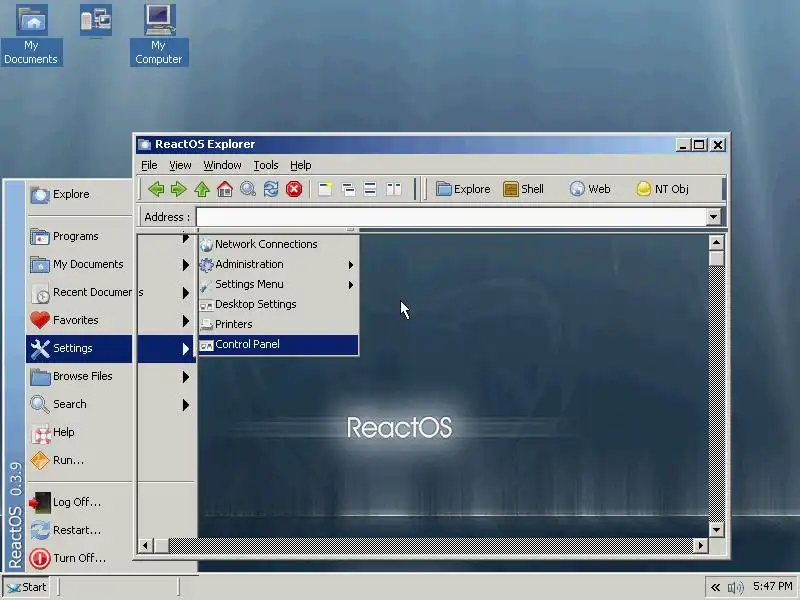
Task: Click the volume speaker icon in the tray
Action: coord(735,588)
